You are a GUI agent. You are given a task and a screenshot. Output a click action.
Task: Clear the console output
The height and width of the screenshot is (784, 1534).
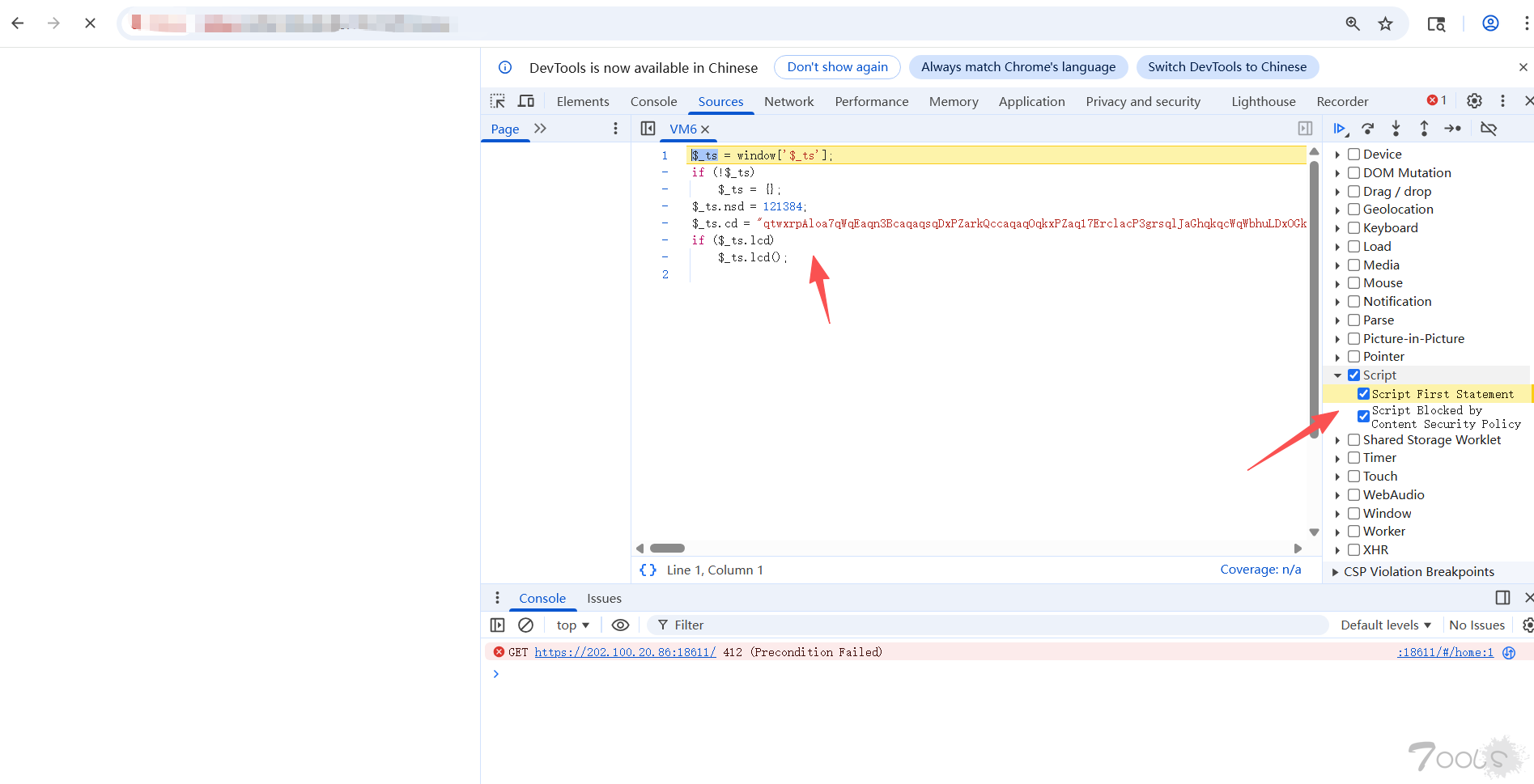[x=525, y=625]
